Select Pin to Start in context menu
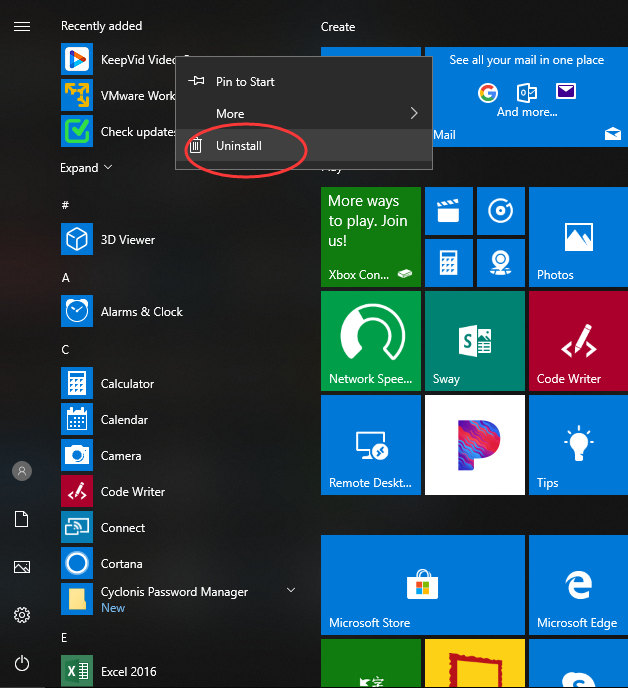 click(304, 82)
